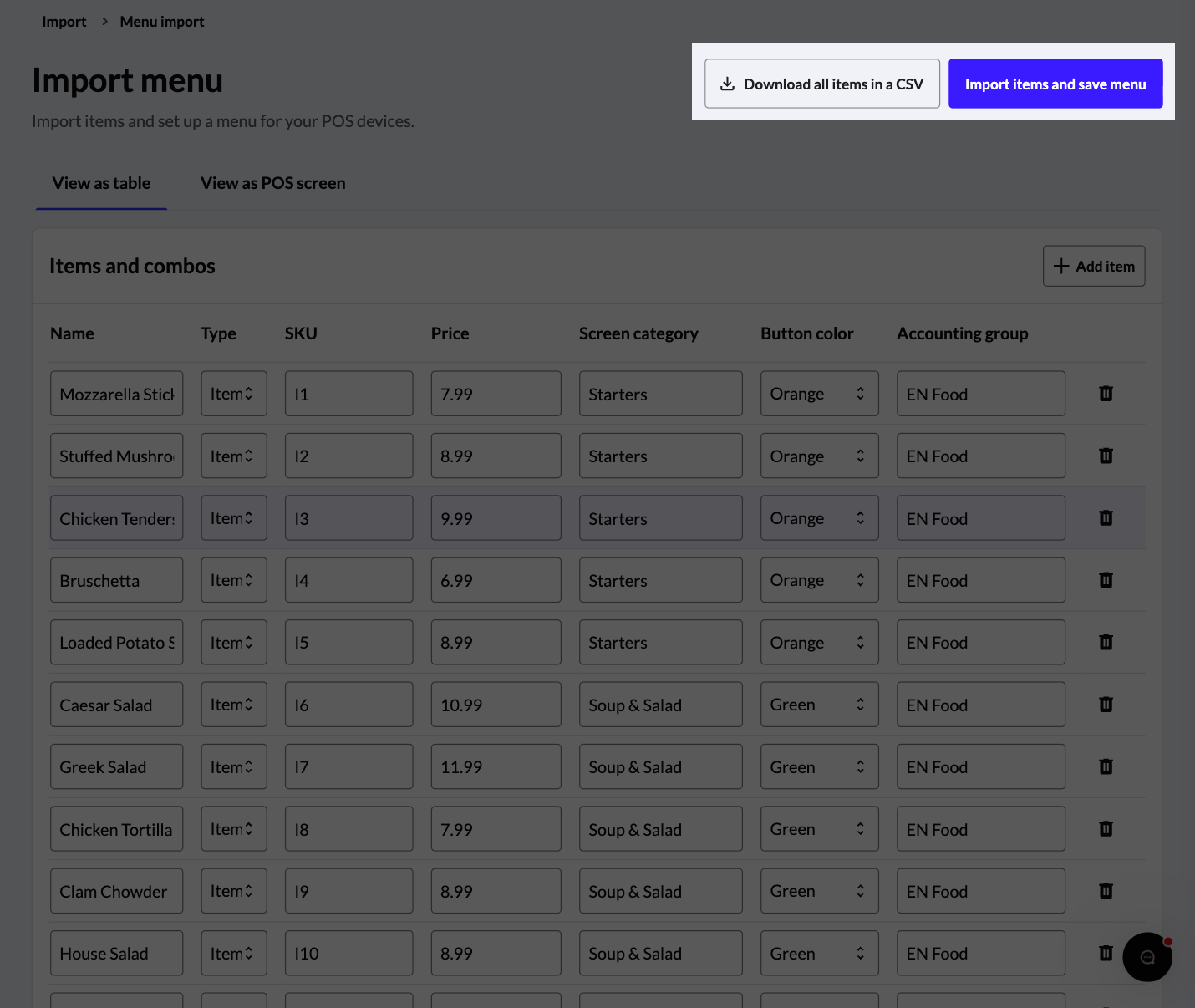Viewport: 1195px width, 1008px height.
Task: Click the Items and combos heading
Action: [x=132, y=266]
